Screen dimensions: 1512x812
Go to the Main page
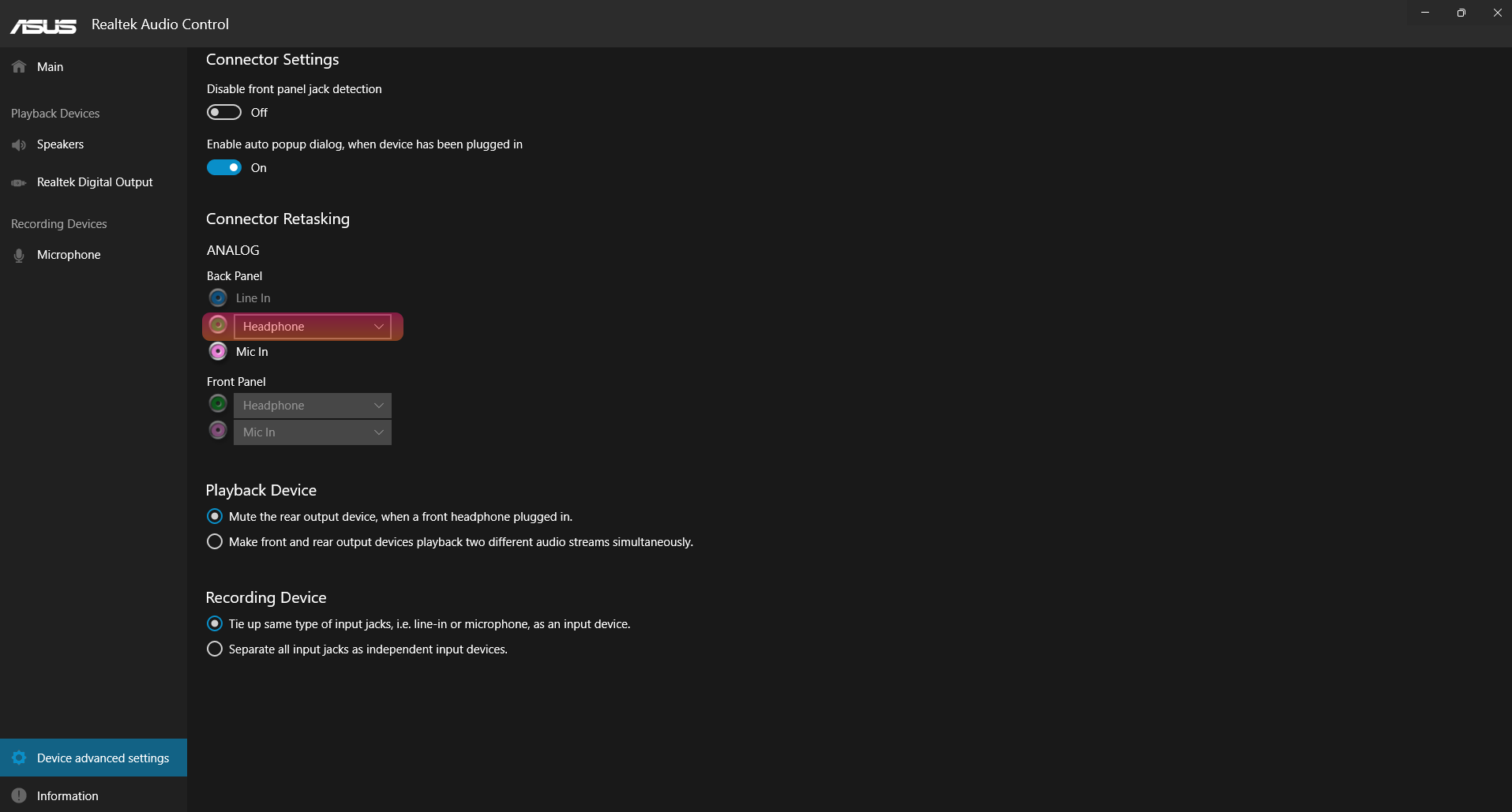(93, 66)
